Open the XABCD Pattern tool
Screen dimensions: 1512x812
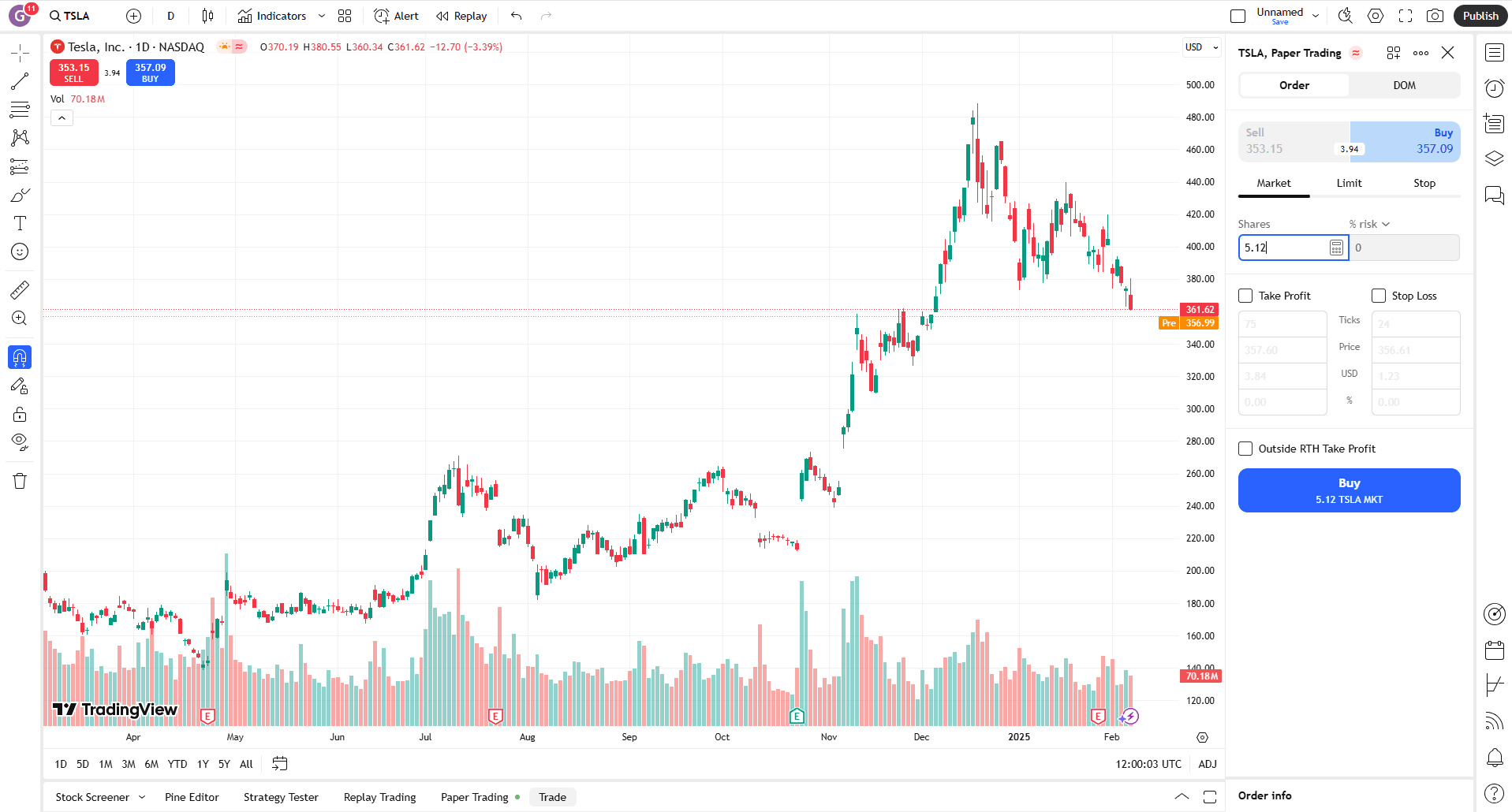20,137
